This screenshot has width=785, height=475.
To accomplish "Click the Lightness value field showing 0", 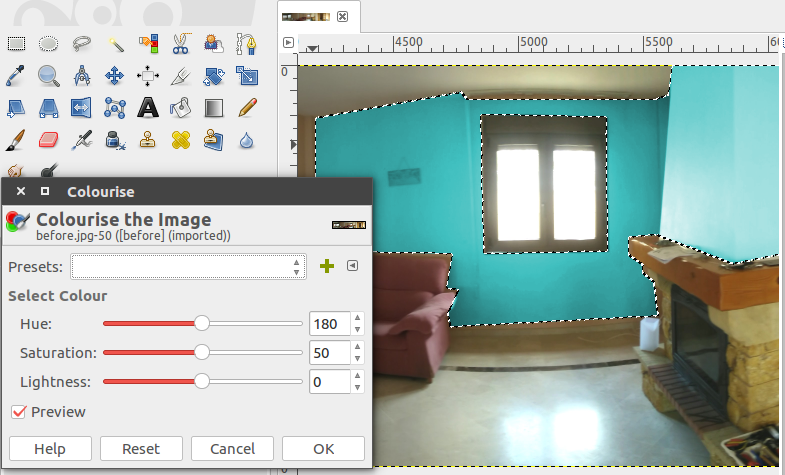I will [330, 382].
